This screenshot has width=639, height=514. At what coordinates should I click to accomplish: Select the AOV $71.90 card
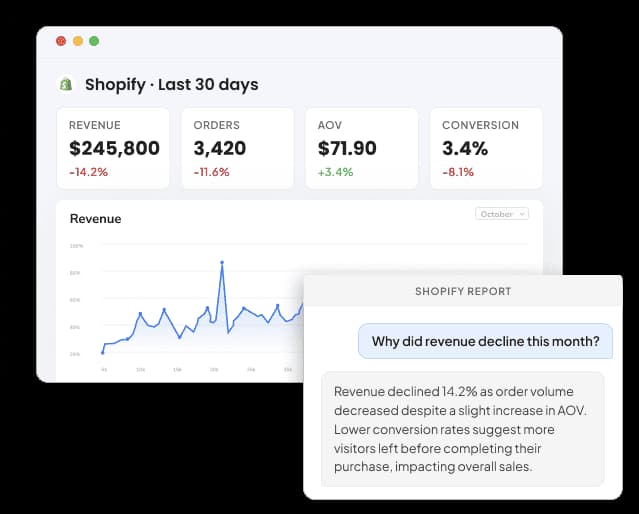362,148
